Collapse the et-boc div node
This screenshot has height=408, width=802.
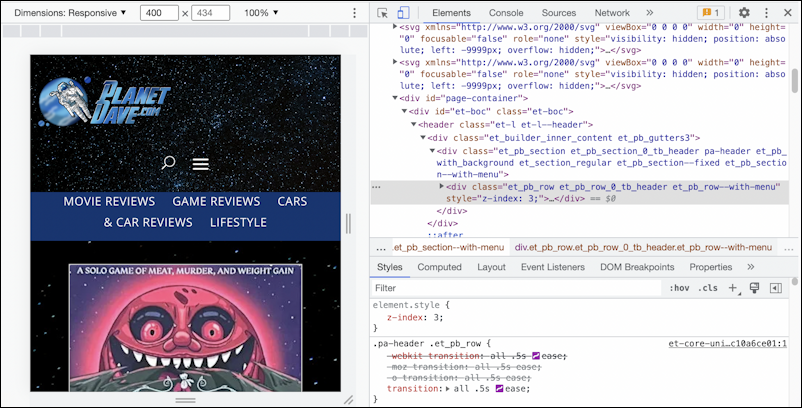[404, 111]
